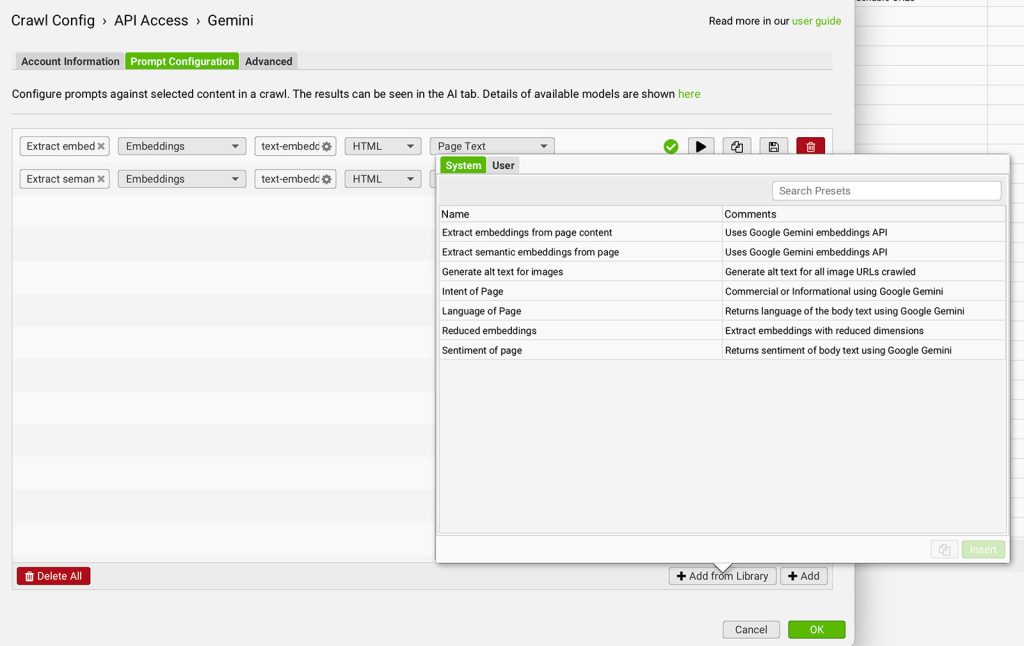1024x646 pixels.
Task: Click Add from Library button
Action: 722,576
